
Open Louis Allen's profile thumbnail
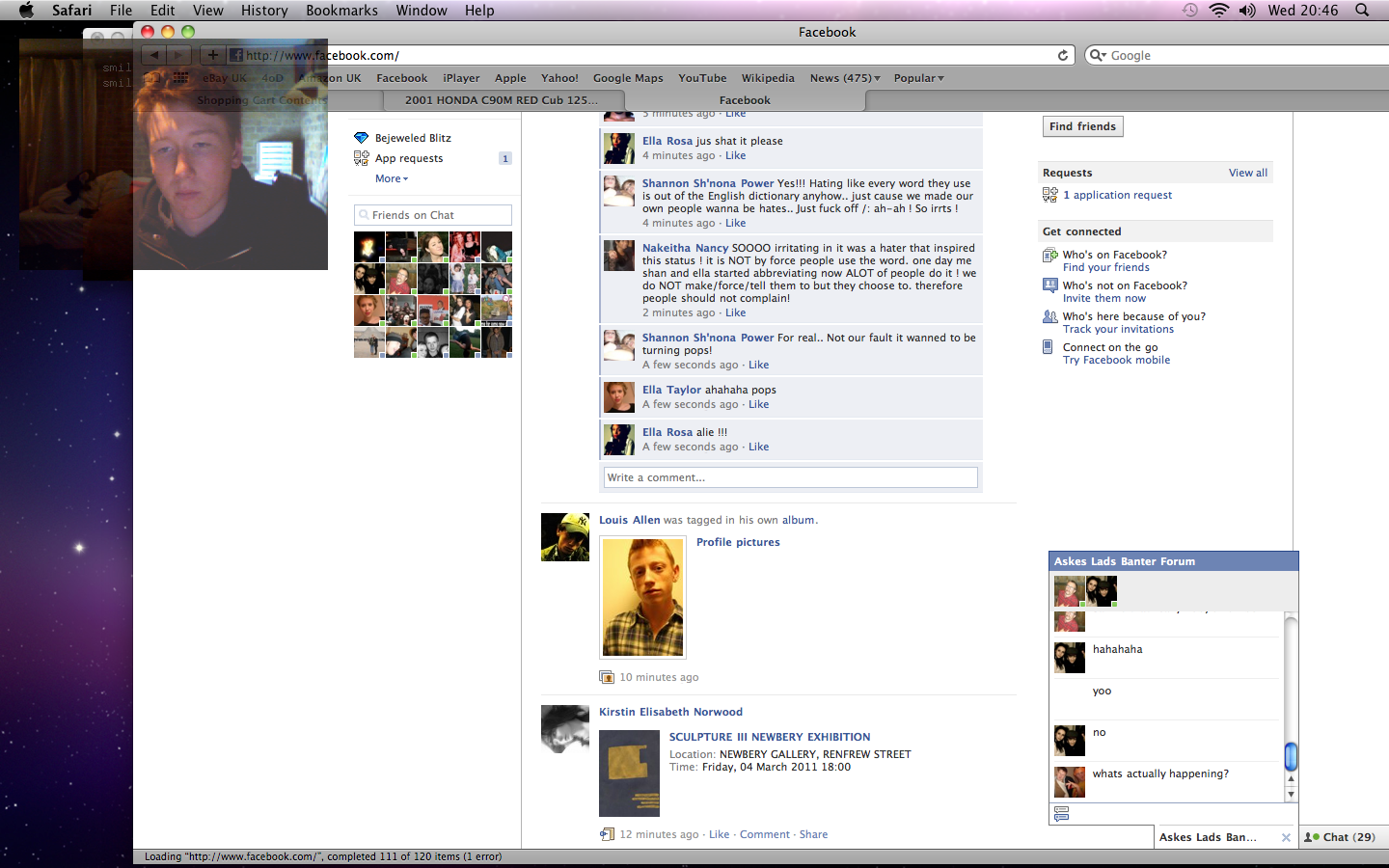click(565, 537)
